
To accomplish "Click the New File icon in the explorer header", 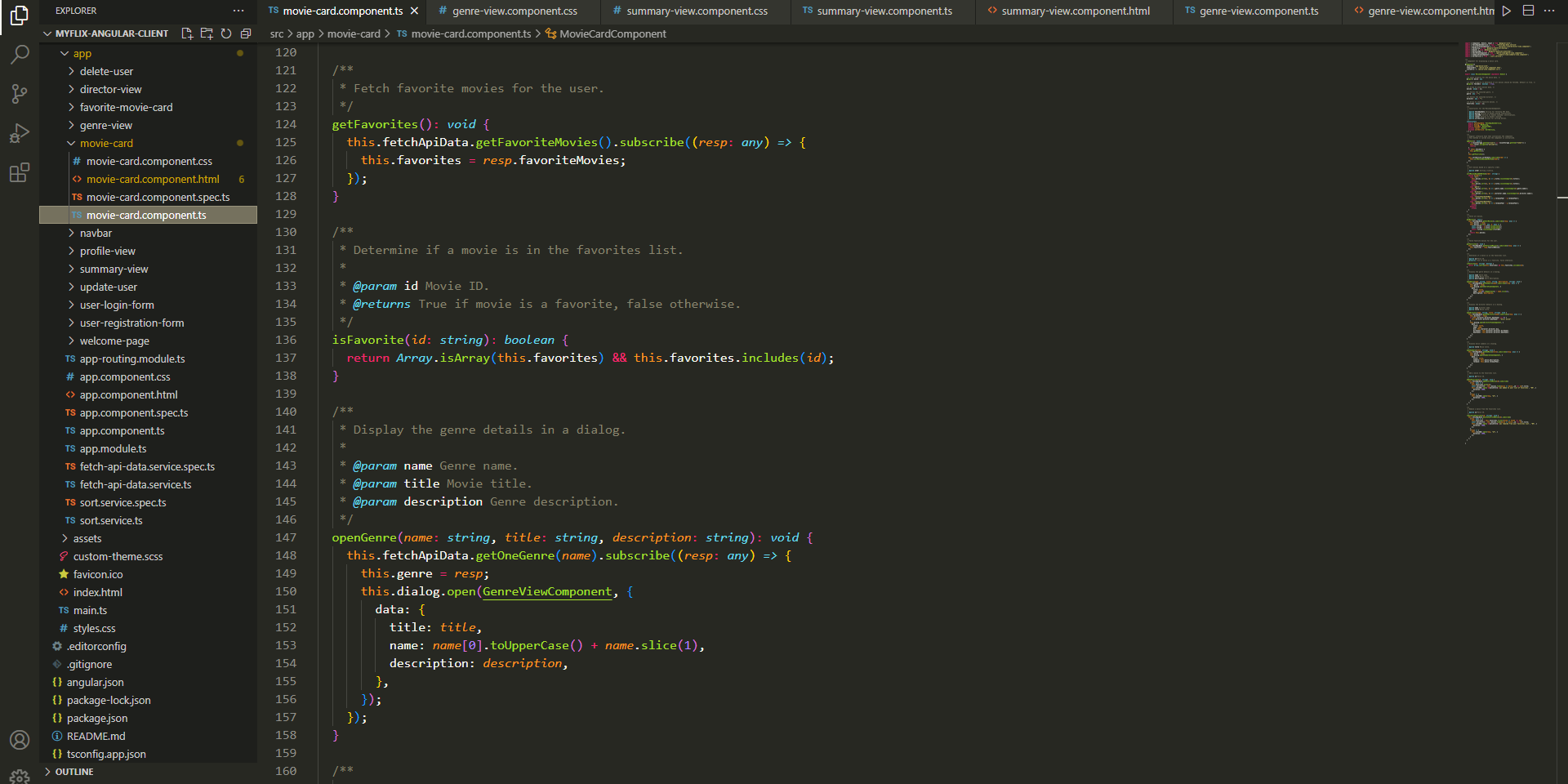I will click(187, 33).
